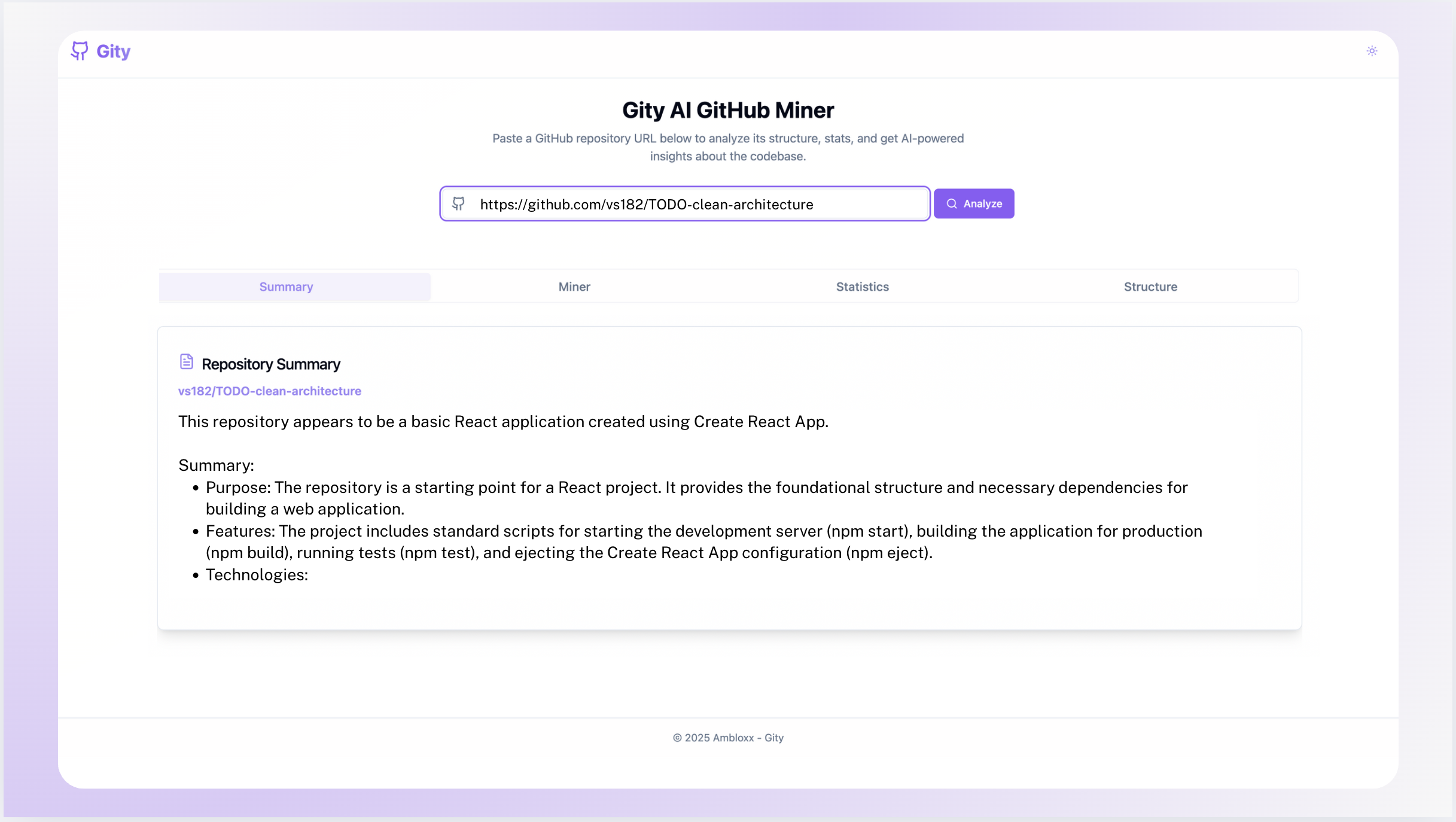Viewport: 1456px width, 822px height.
Task: Toggle the sun light/dark theme switch
Action: click(1372, 51)
